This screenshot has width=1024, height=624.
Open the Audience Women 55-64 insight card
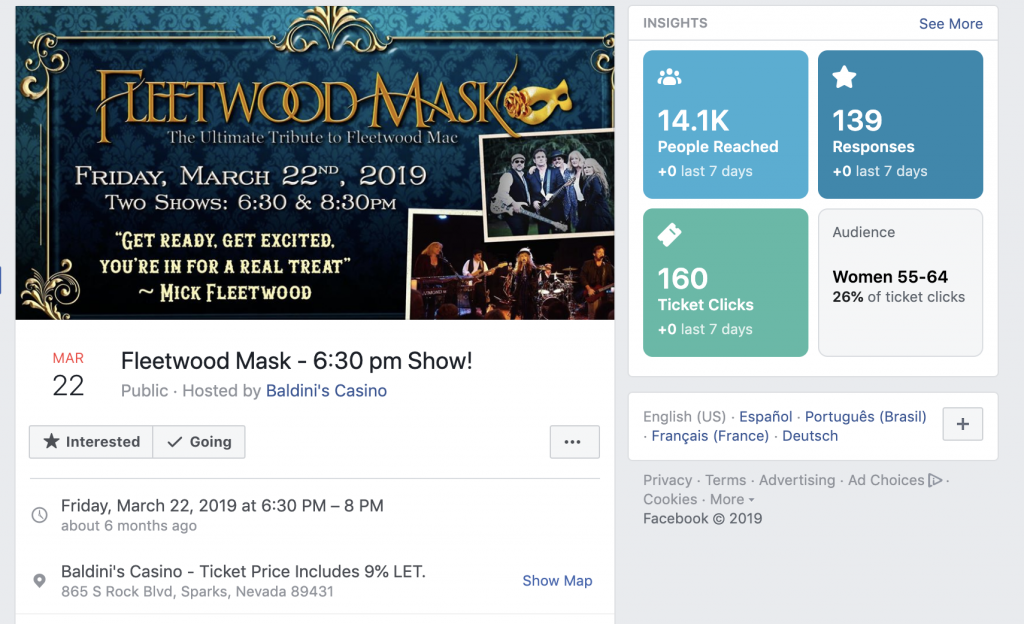click(900, 283)
